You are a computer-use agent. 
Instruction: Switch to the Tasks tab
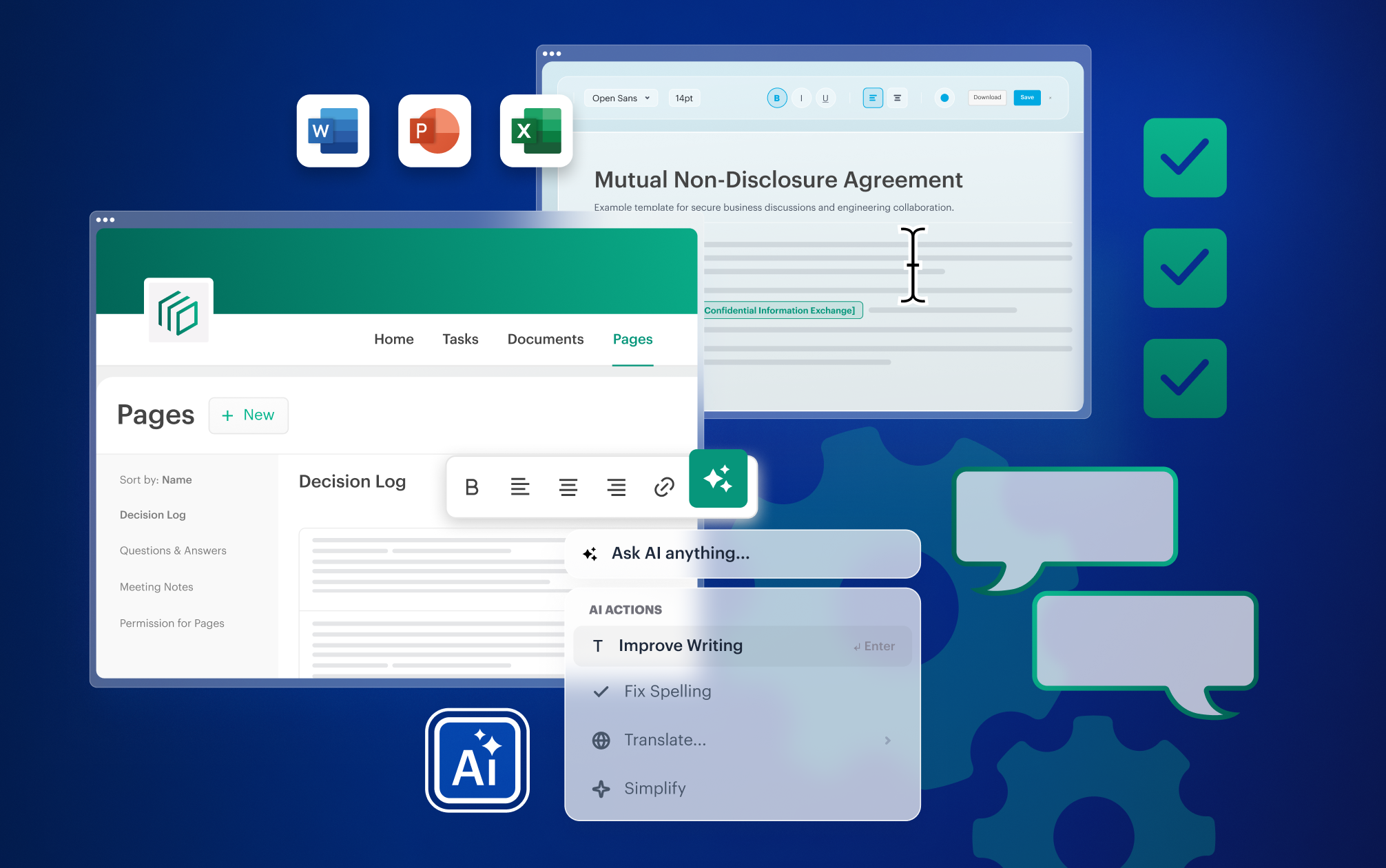(460, 339)
